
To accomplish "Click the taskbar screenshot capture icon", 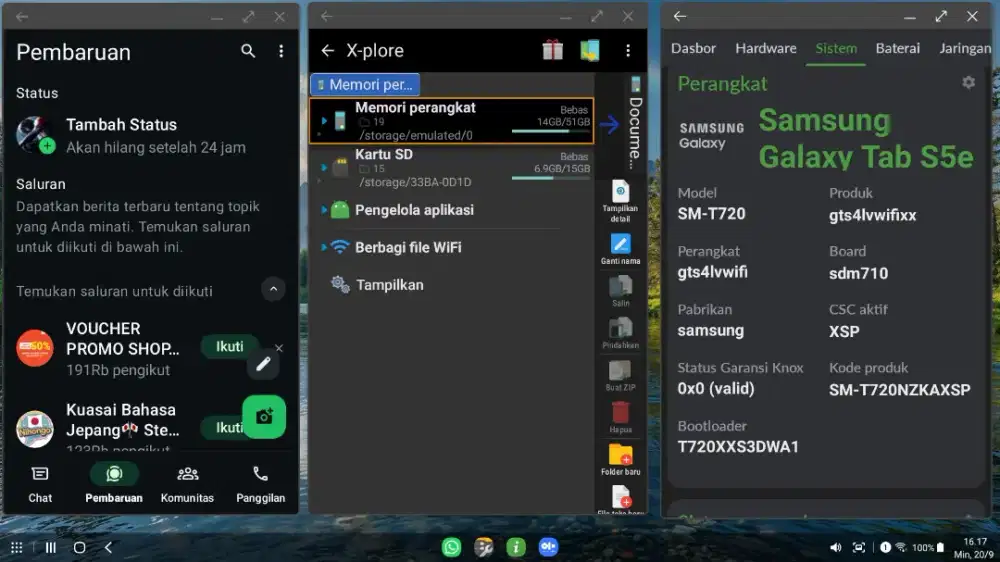I will pyautogui.click(x=859, y=547).
